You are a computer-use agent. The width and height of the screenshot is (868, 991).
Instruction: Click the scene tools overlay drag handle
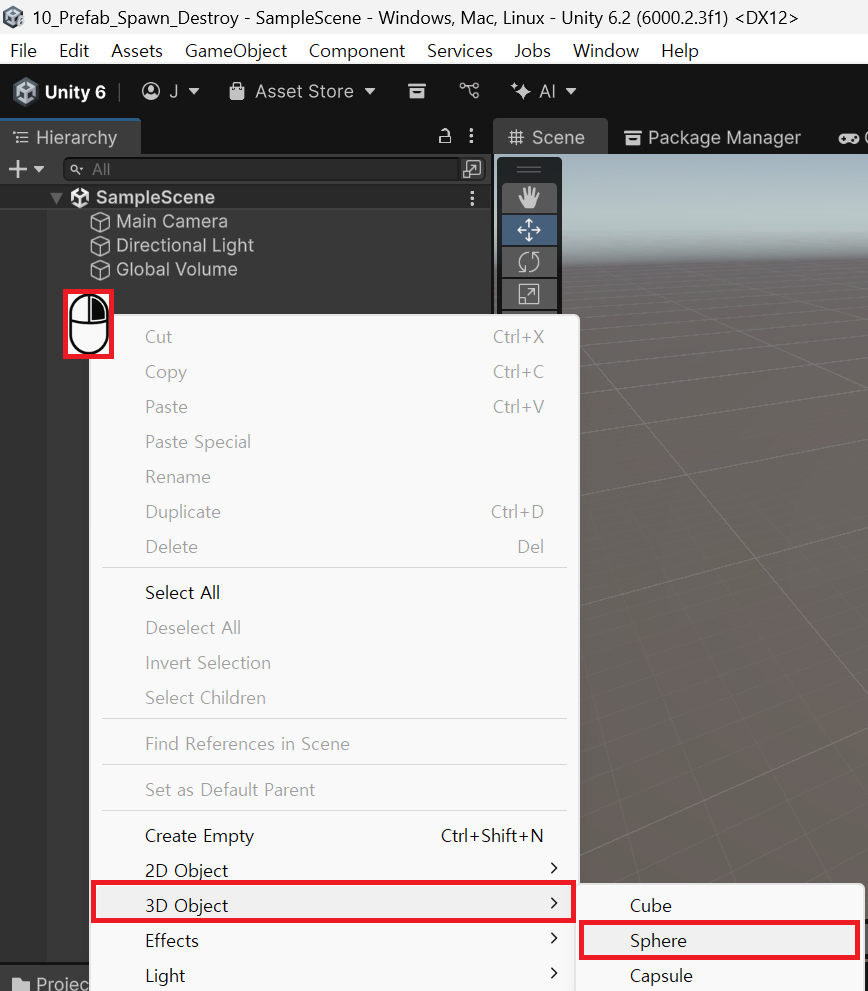click(529, 169)
